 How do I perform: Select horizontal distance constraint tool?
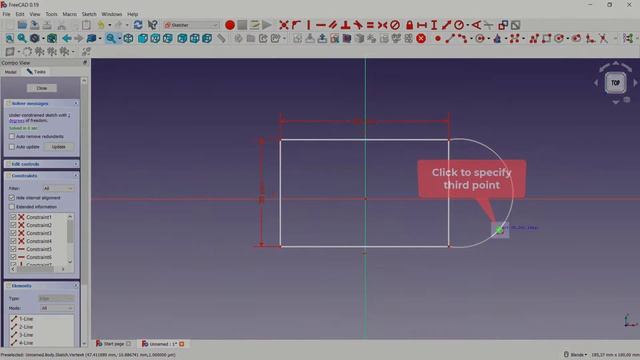coord(422,25)
